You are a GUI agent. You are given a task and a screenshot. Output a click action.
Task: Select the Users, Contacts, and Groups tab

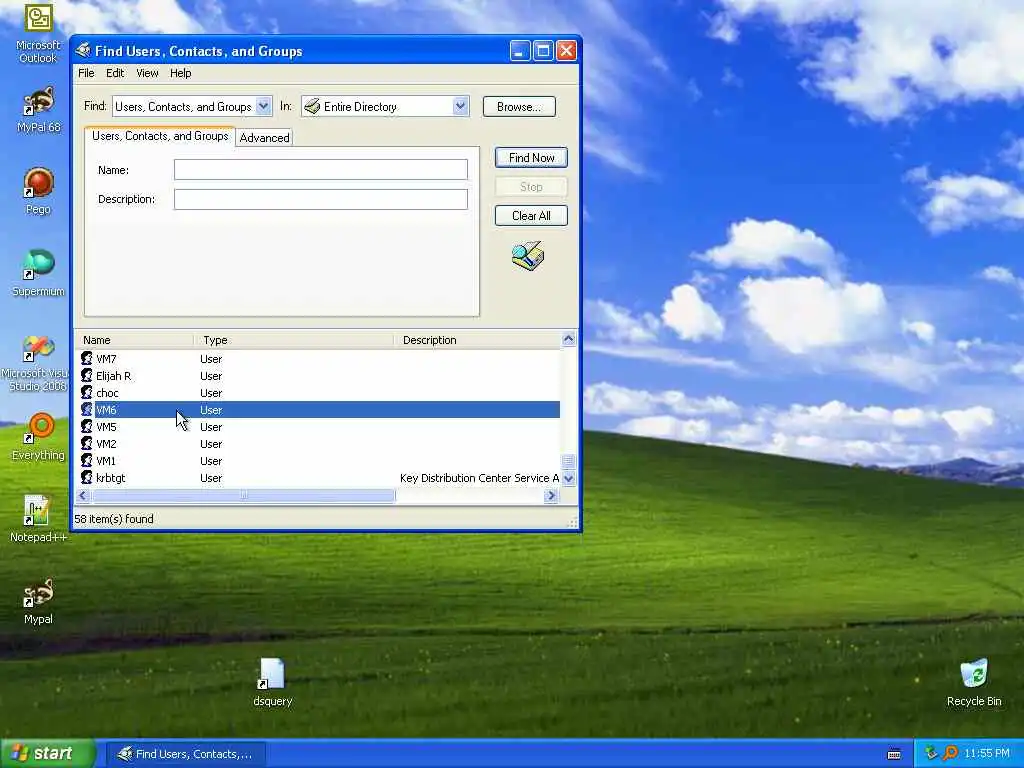point(160,136)
